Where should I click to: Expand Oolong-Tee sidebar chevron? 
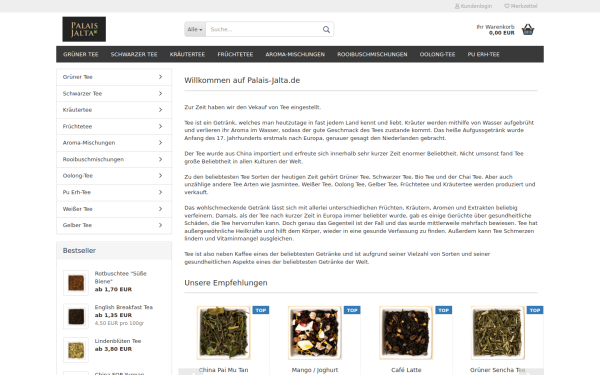160,176
